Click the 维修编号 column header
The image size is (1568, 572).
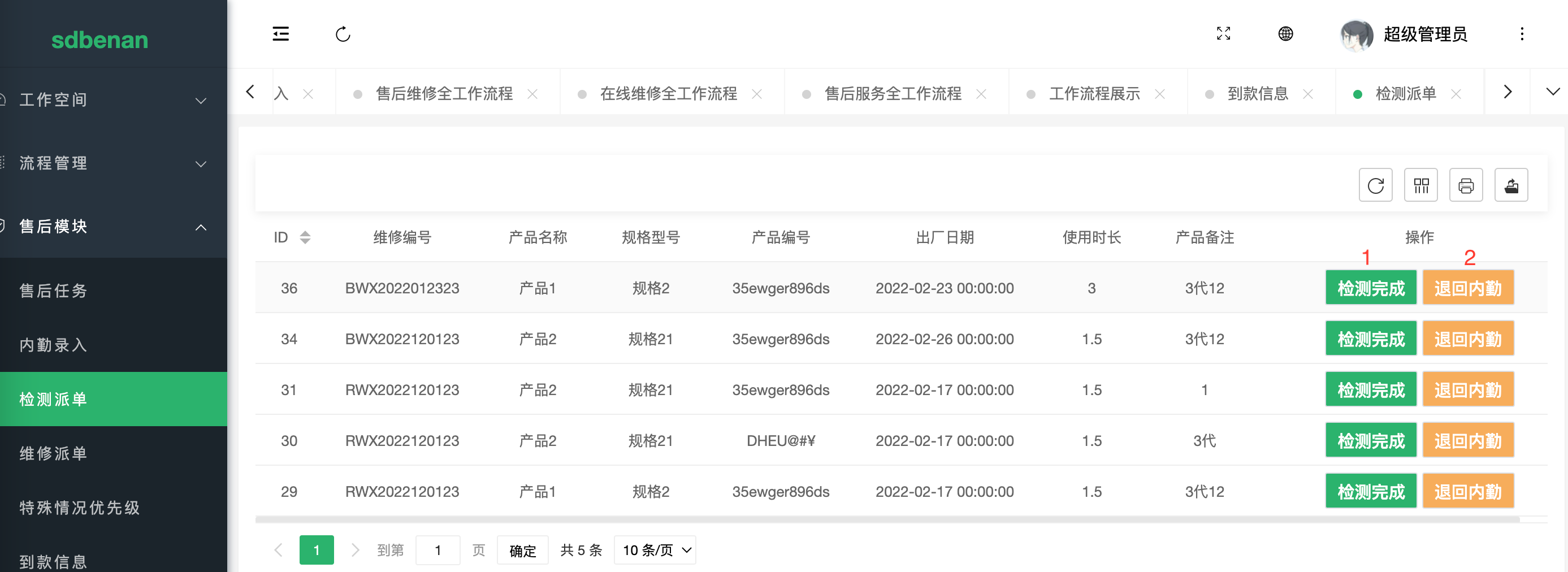(402, 237)
